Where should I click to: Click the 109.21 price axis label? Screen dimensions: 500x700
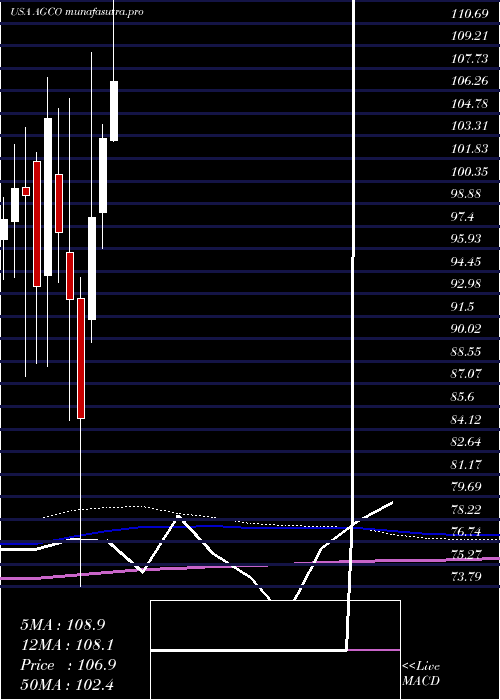[x=469, y=36]
